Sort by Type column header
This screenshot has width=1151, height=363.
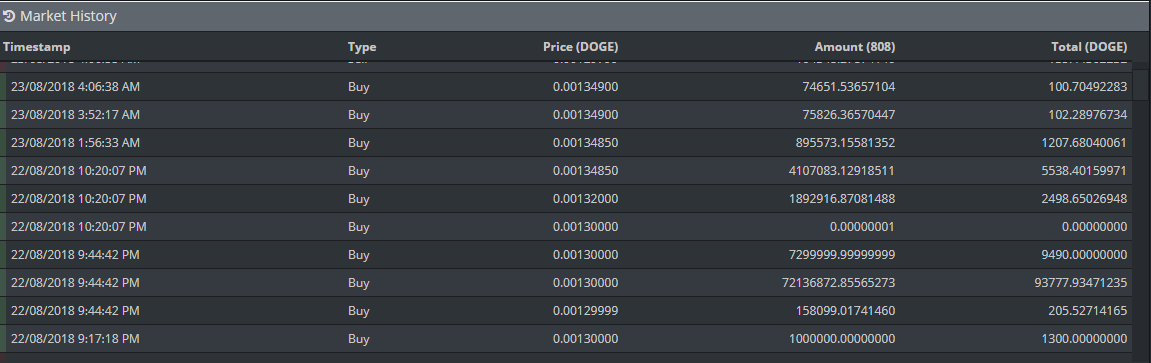[x=362, y=47]
